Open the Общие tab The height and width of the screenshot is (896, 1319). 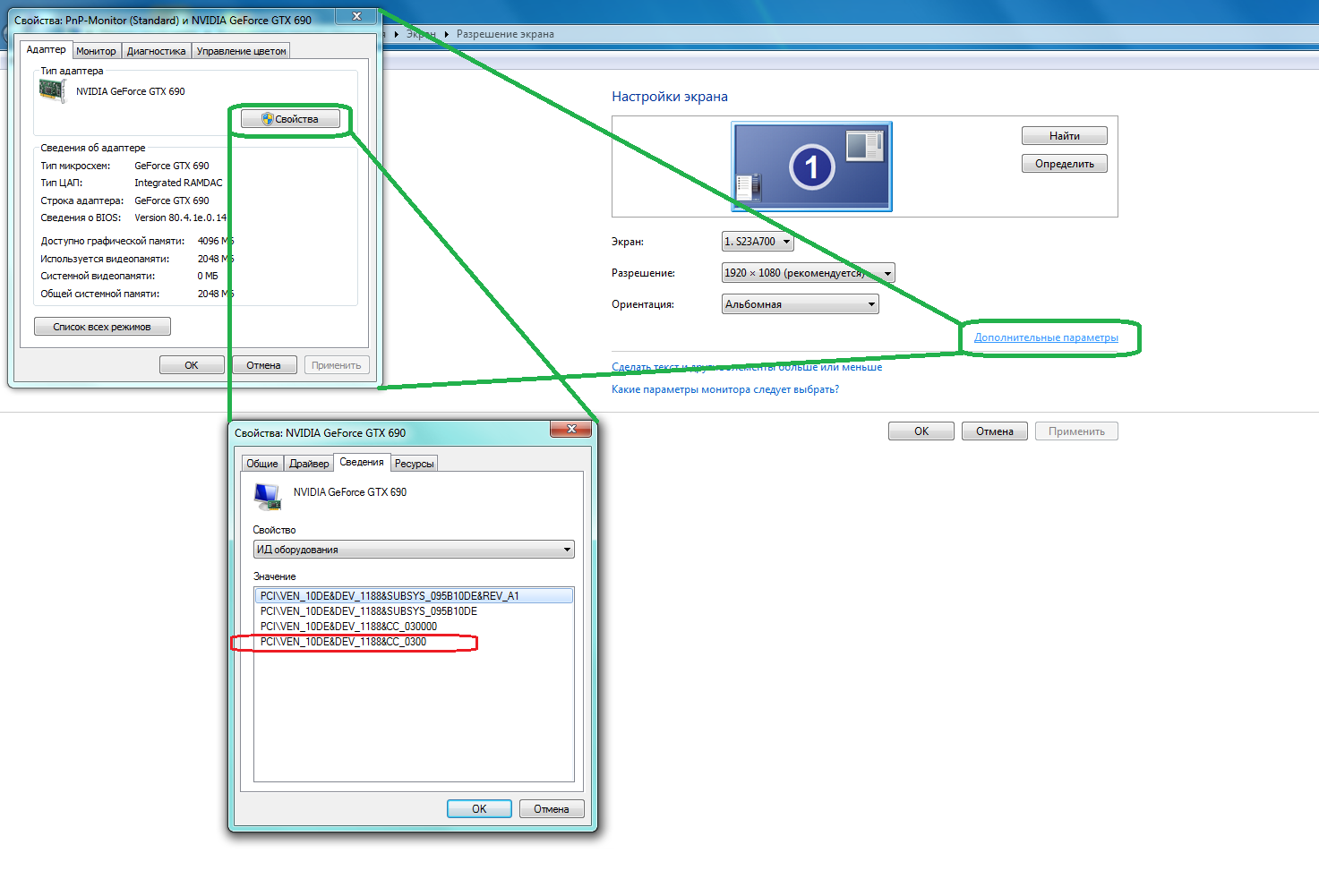pos(262,464)
